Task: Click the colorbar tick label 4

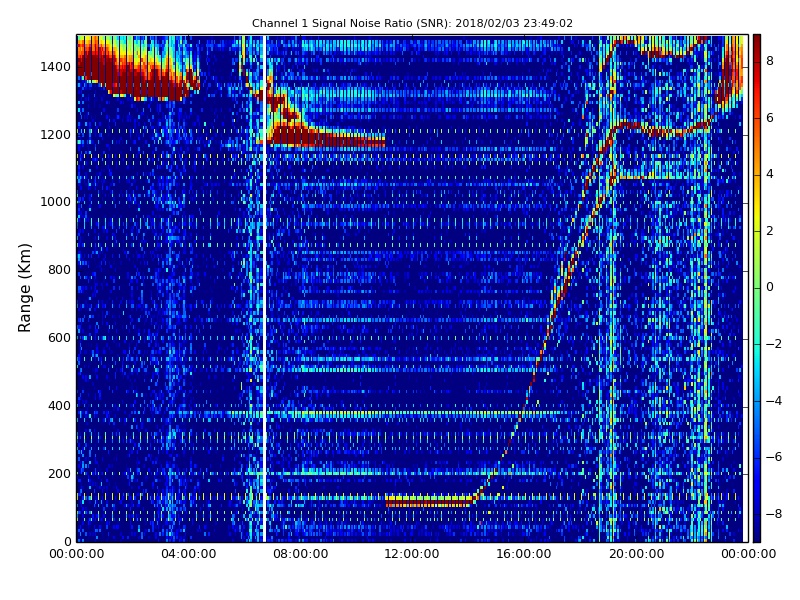Action: (769, 174)
